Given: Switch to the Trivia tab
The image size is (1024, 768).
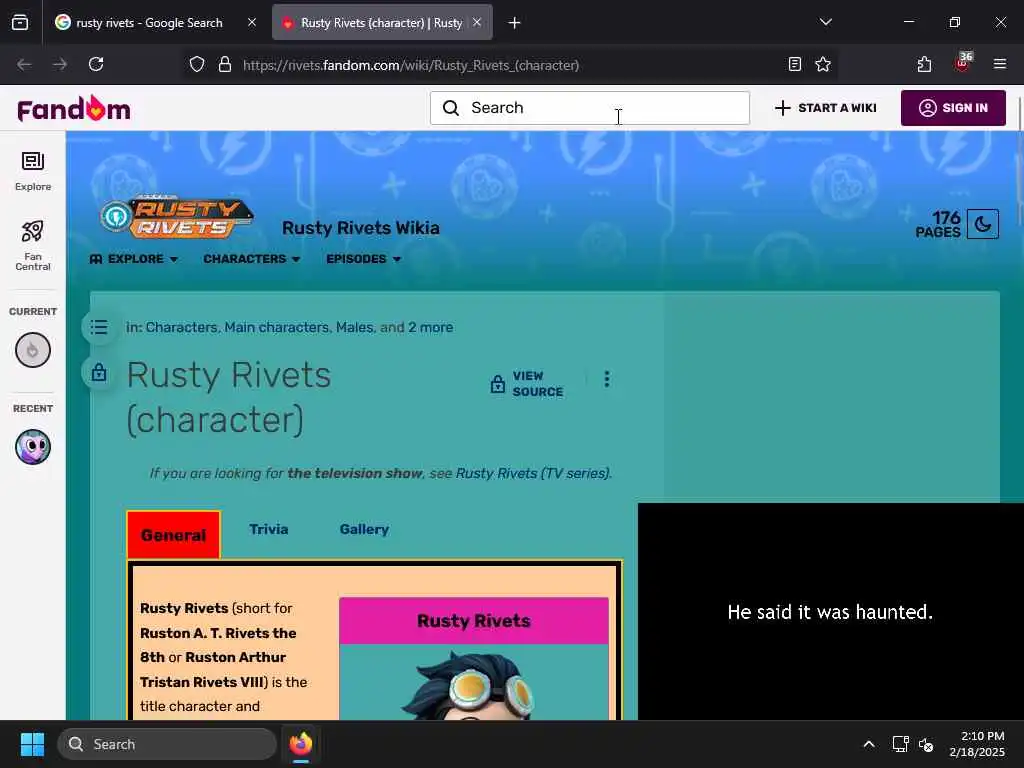Looking at the screenshot, I should 268,529.
